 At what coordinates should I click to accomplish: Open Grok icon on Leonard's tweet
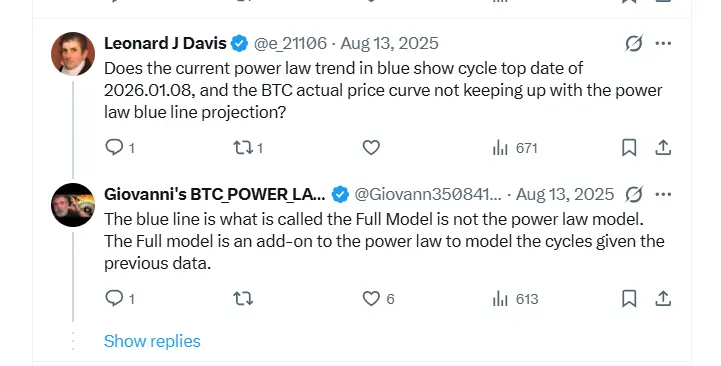(634, 43)
